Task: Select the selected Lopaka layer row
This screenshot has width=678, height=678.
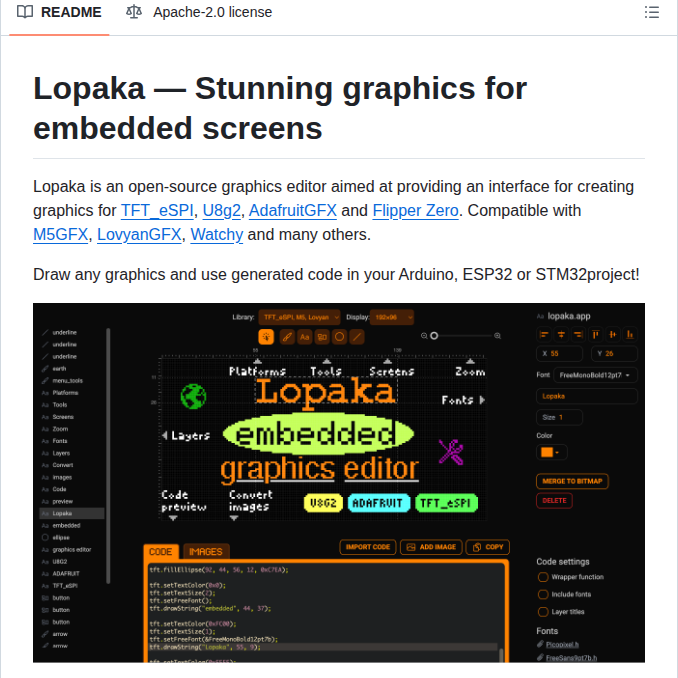Action: point(73,514)
